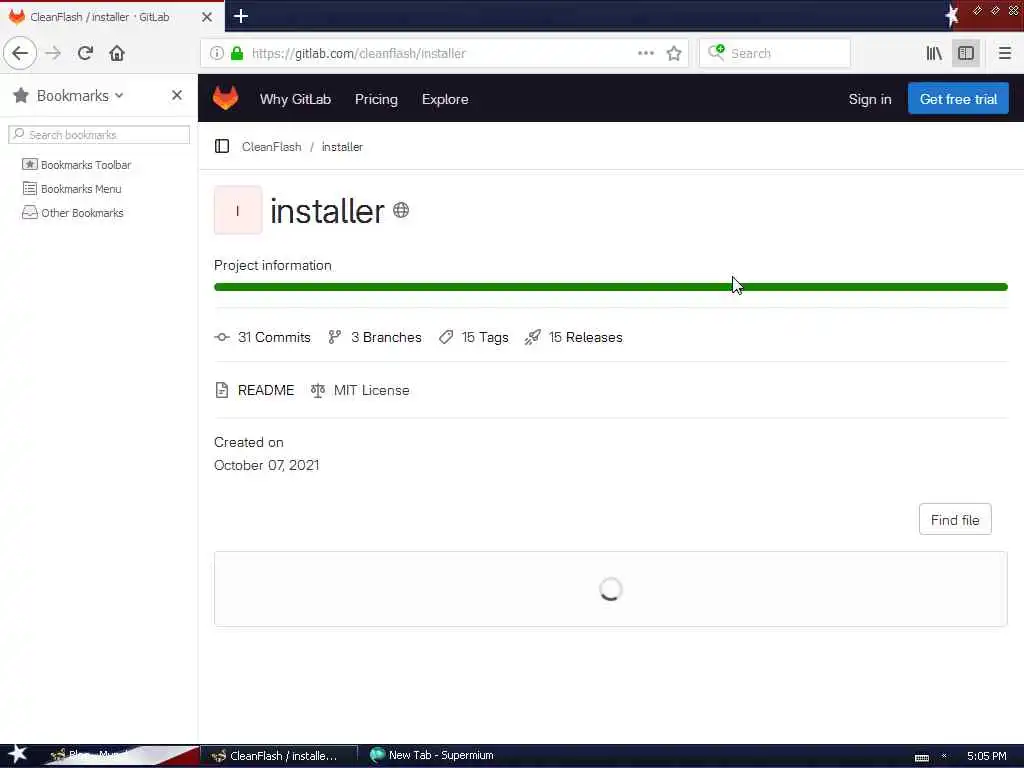Viewport: 1024px width, 768px height.
Task: Click the taskbar star start button
Action: pos(17,754)
